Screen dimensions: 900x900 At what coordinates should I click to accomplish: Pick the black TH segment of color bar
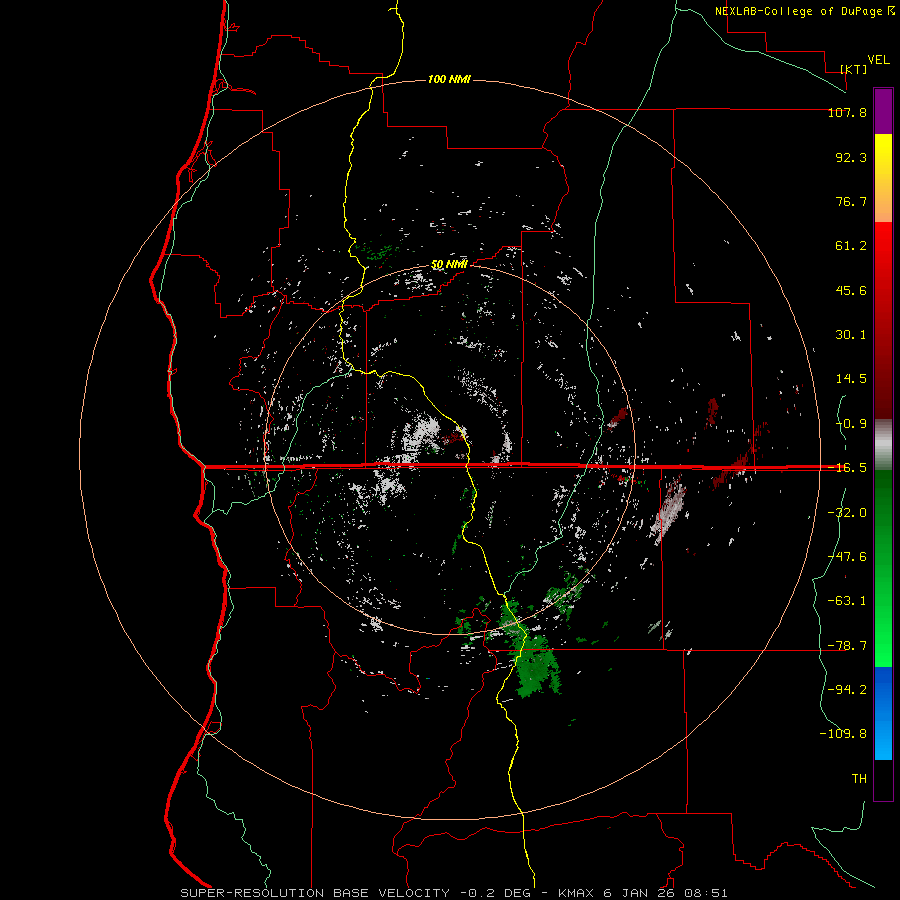[x=883, y=779]
